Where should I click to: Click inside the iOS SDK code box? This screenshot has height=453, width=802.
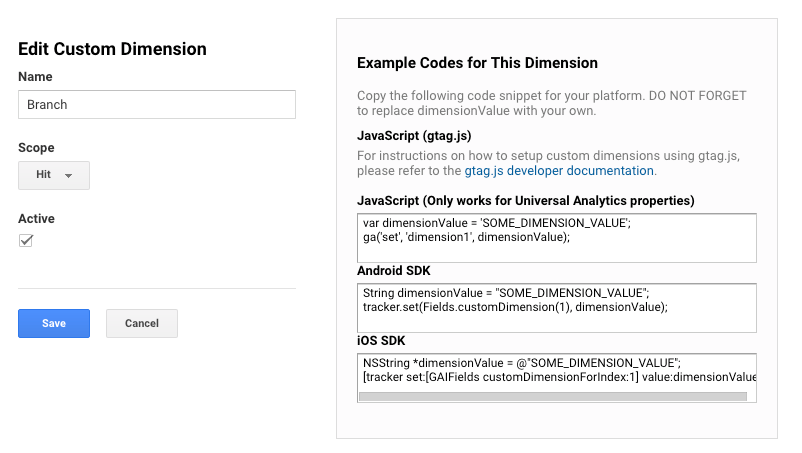tap(555, 369)
